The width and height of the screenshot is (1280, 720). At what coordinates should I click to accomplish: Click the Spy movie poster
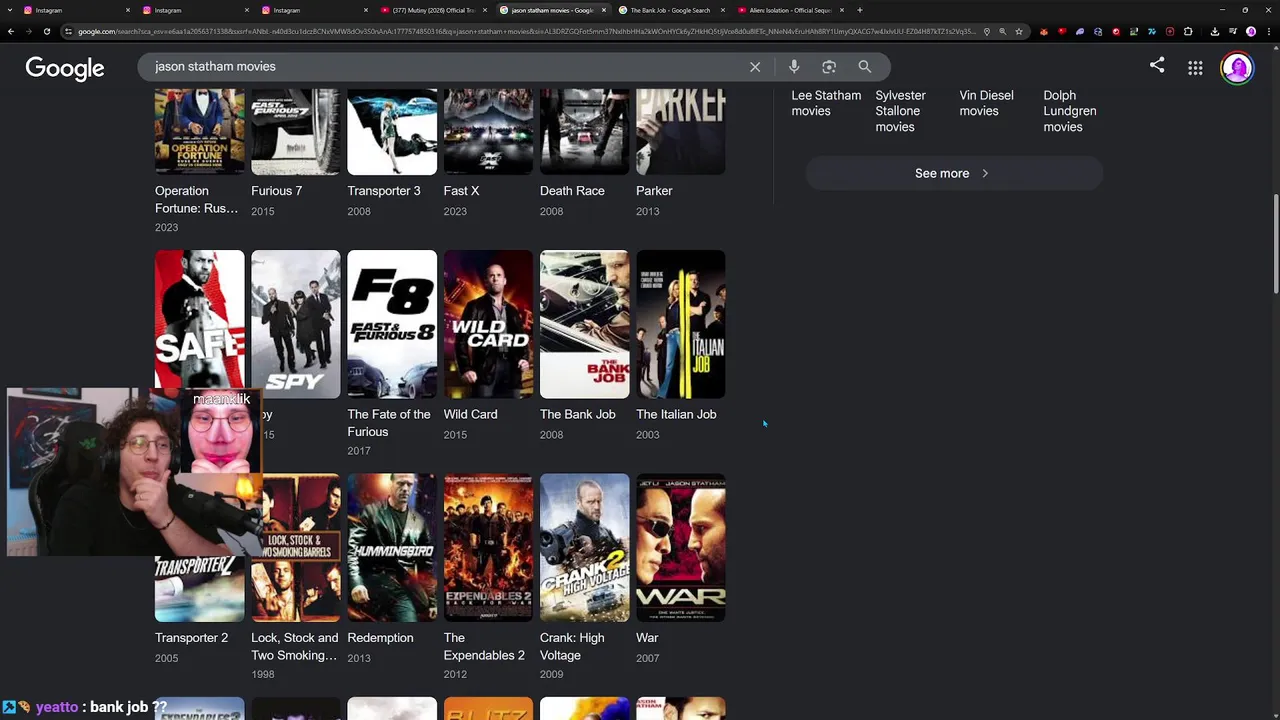(x=296, y=324)
